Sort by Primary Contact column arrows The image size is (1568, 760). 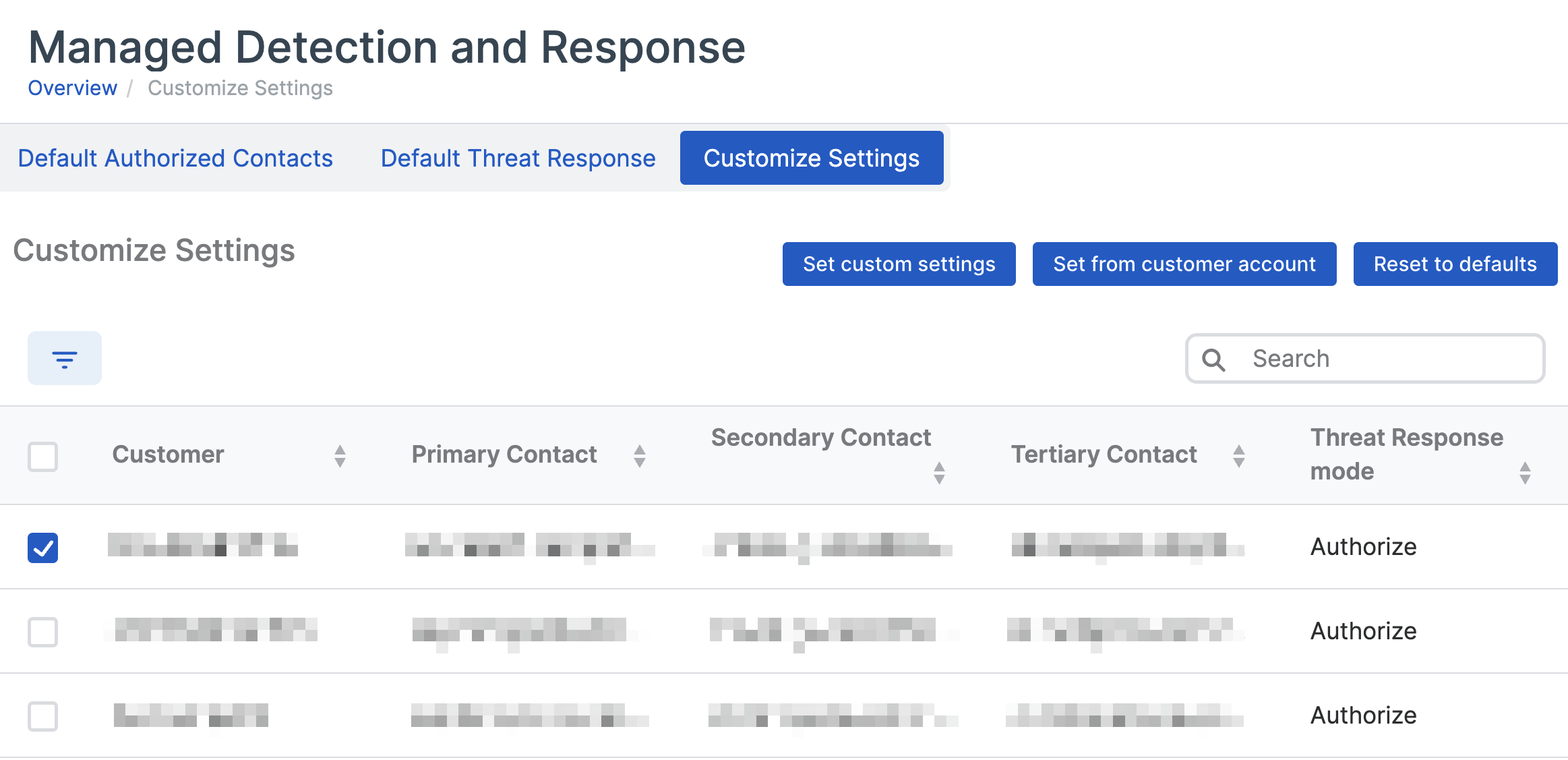tap(640, 456)
